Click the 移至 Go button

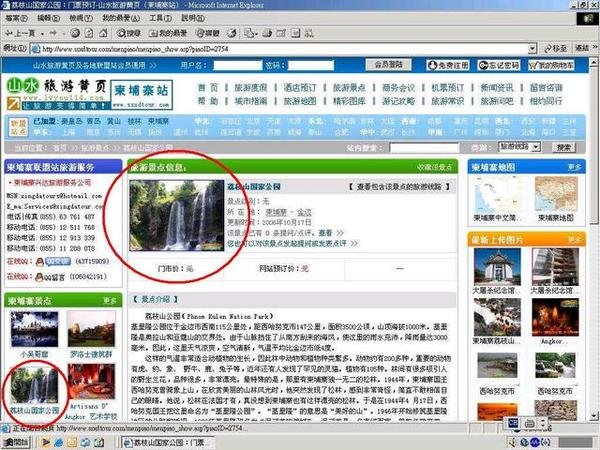pos(556,49)
